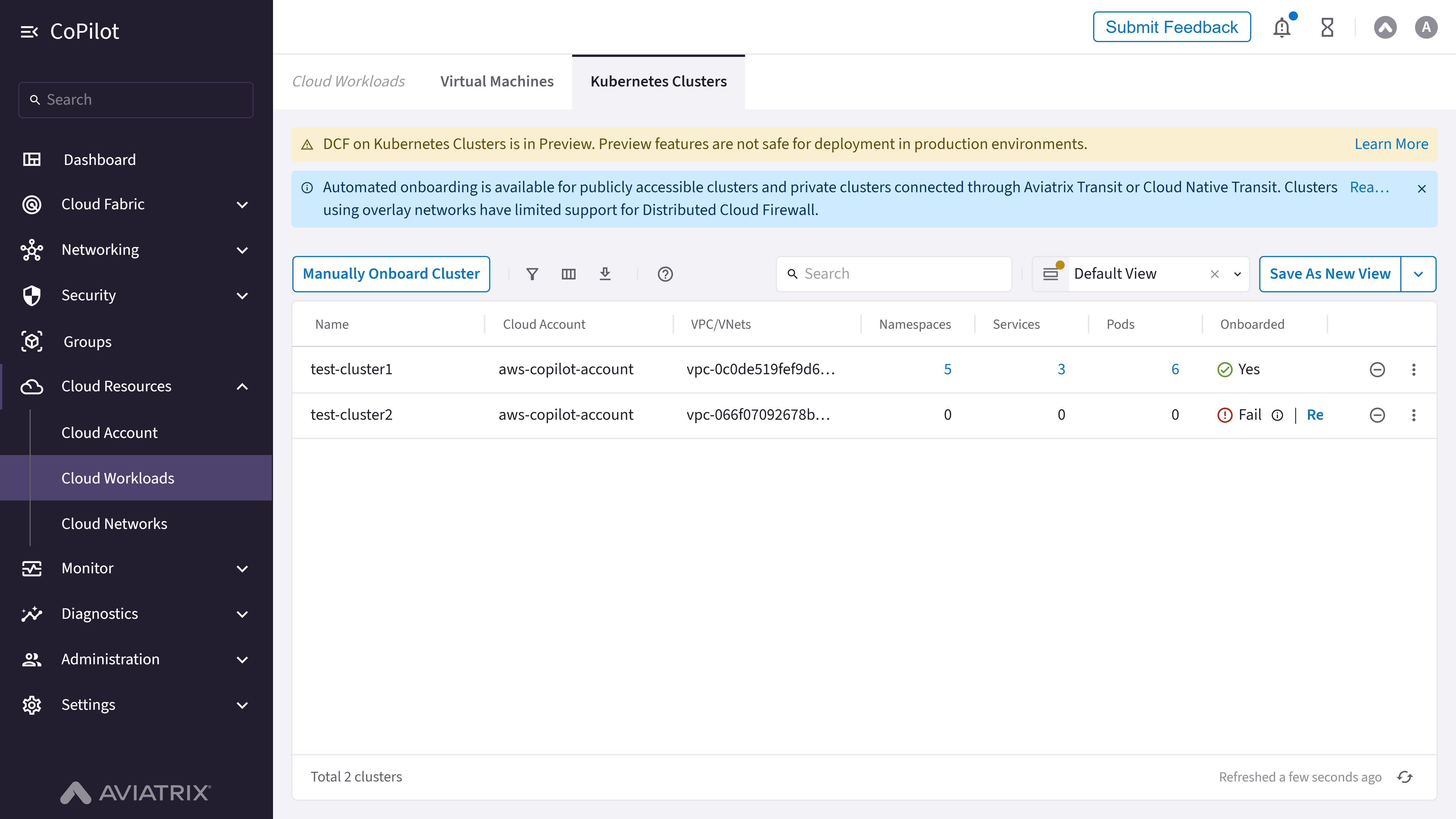Expand the Security menu
Image resolution: width=1456 pixels, height=819 pixels.
[x=243, y=296]
